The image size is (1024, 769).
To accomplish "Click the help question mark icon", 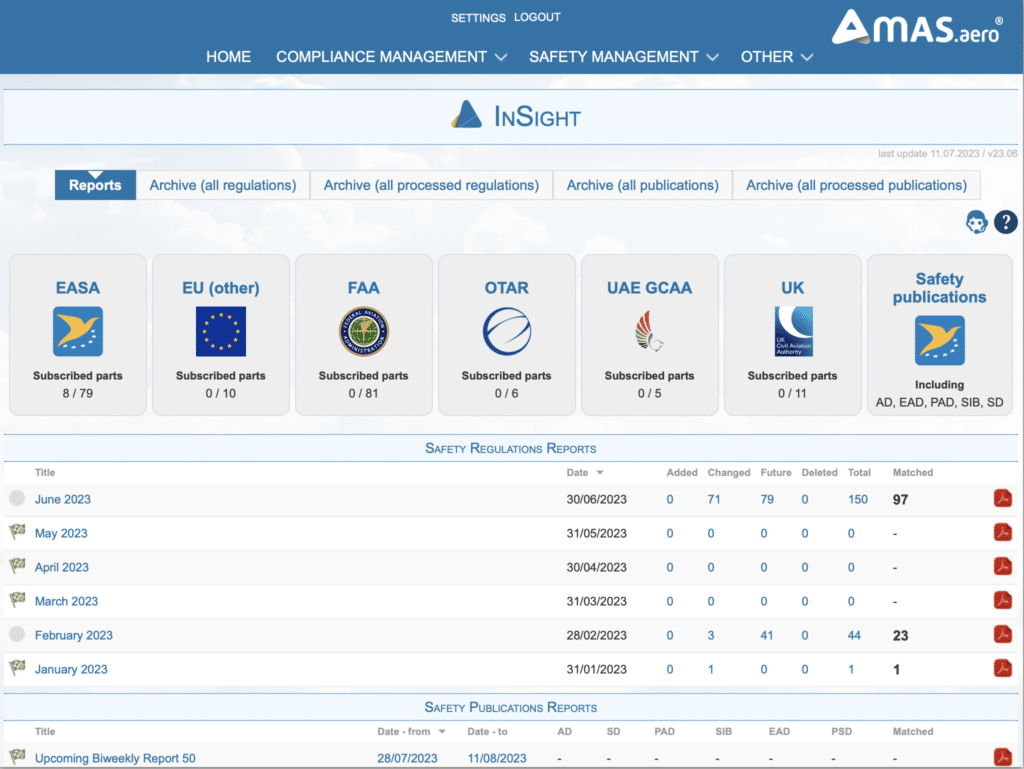I will click(1006, 222).
